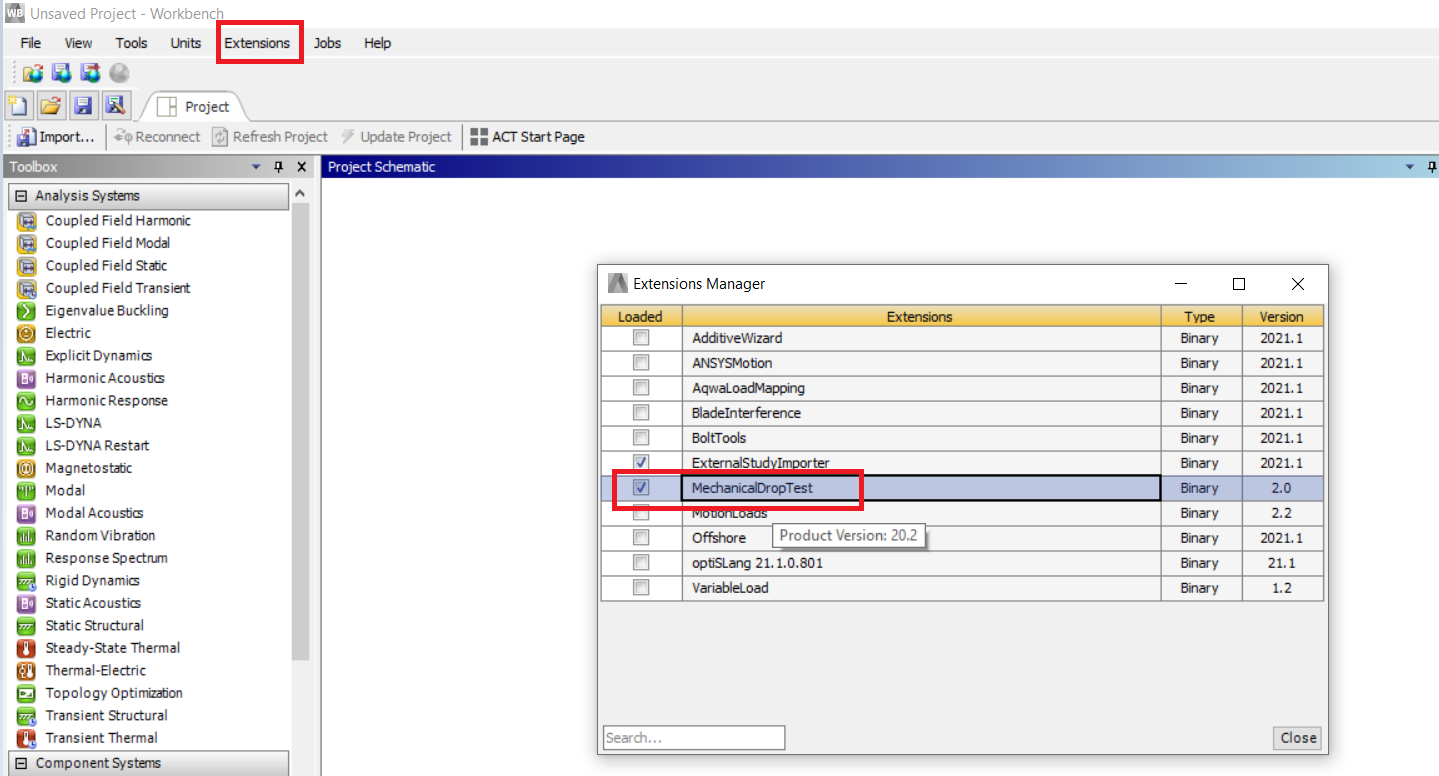Open the Help menu
Viewport: 1439px width, 776px height.
(377, 43)
